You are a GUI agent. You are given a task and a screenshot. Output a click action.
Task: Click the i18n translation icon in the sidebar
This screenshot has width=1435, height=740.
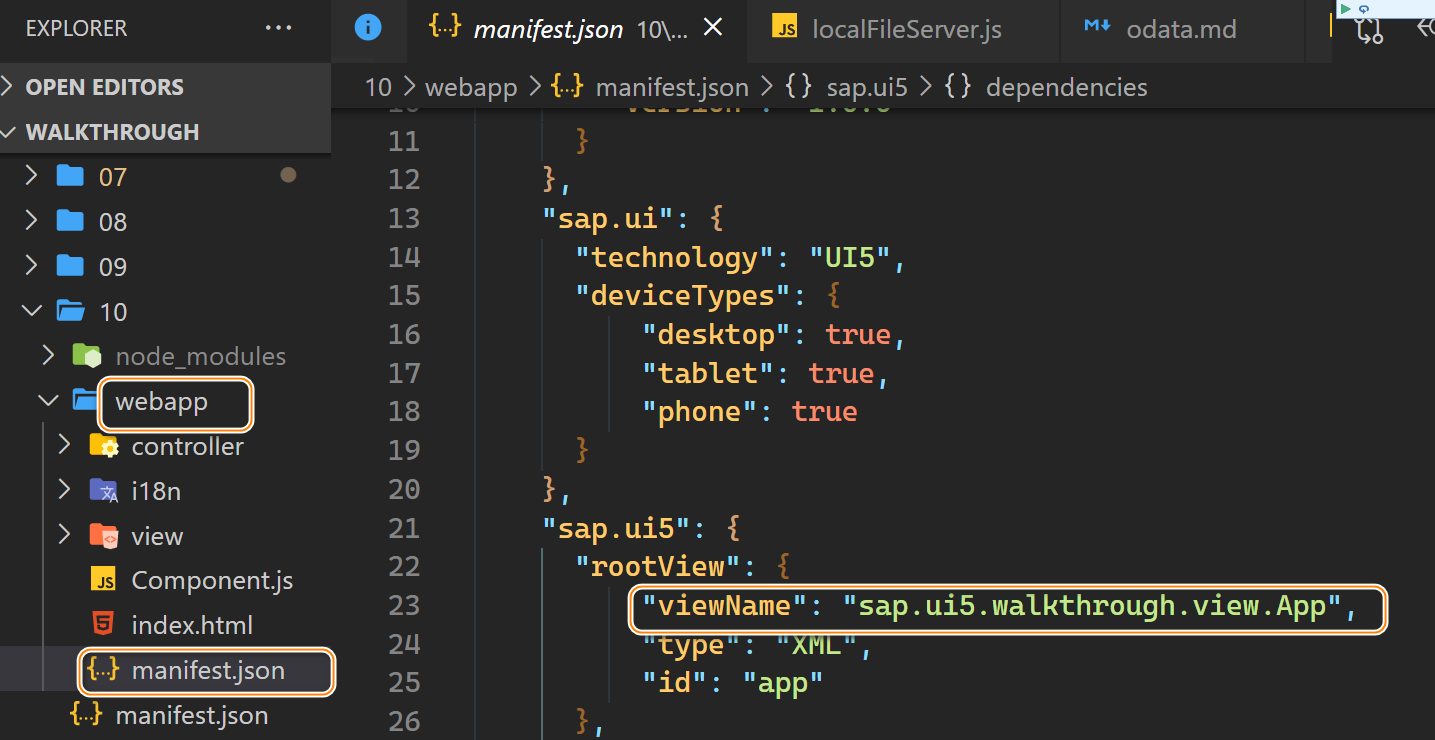(105, 490)
